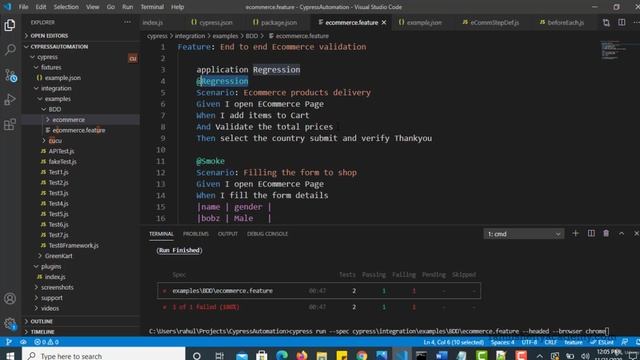The image size is (640, 360).
Task: Switch to the Output panel tab
Action: click(227, 234)
